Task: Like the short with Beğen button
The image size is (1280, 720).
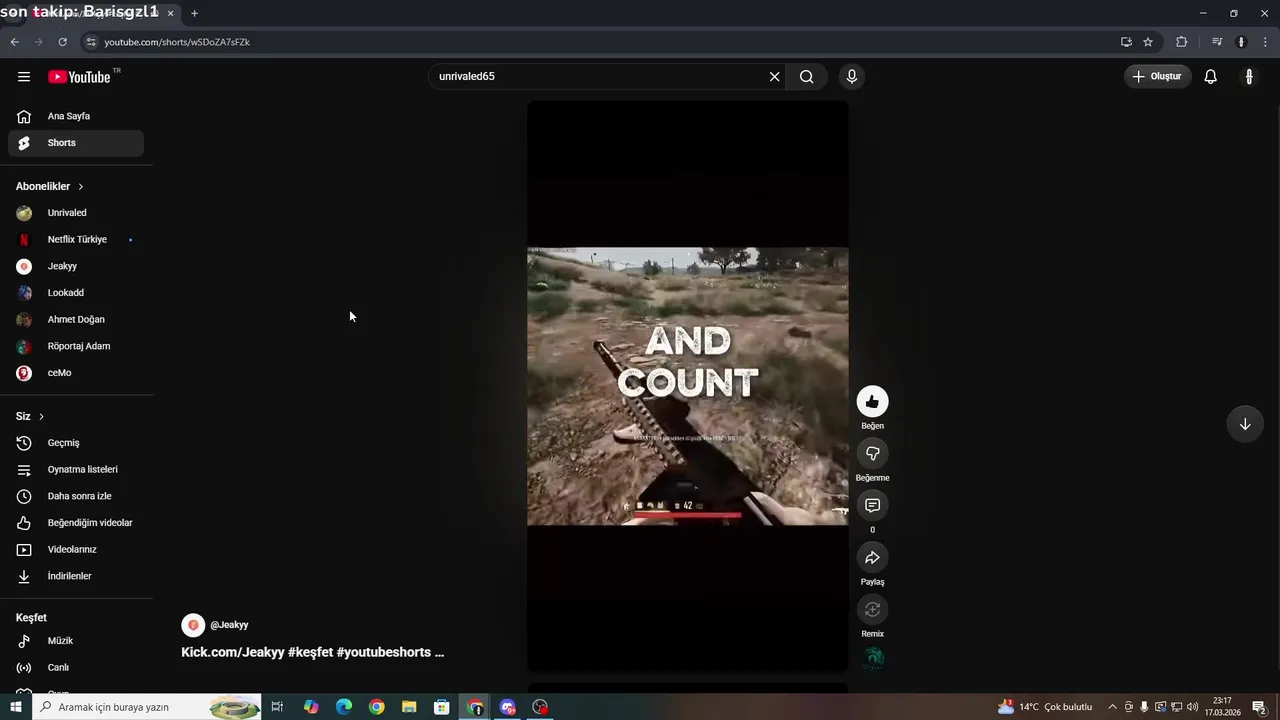Action: [872, 402]
